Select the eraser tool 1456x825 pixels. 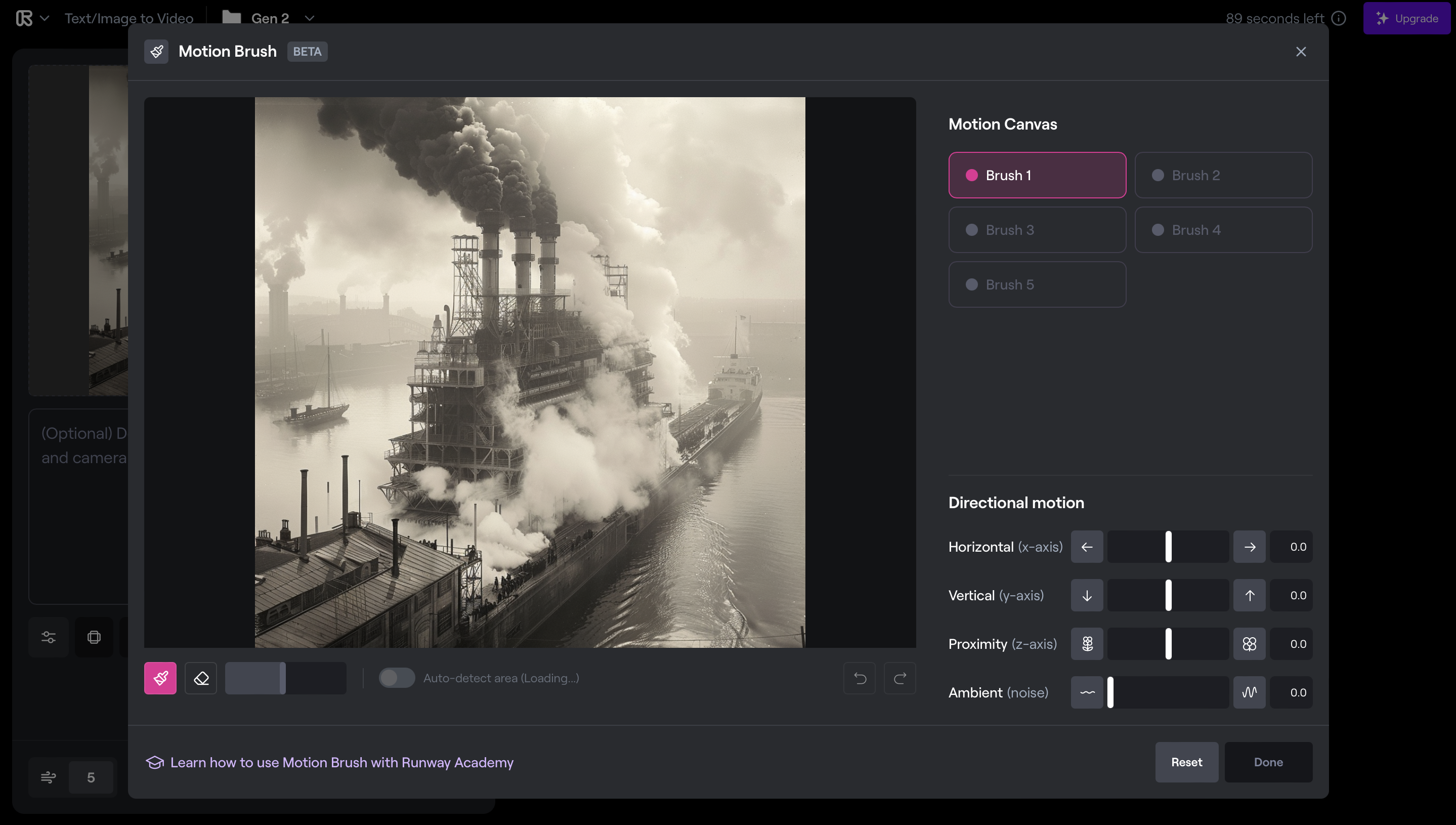point(201,678)
